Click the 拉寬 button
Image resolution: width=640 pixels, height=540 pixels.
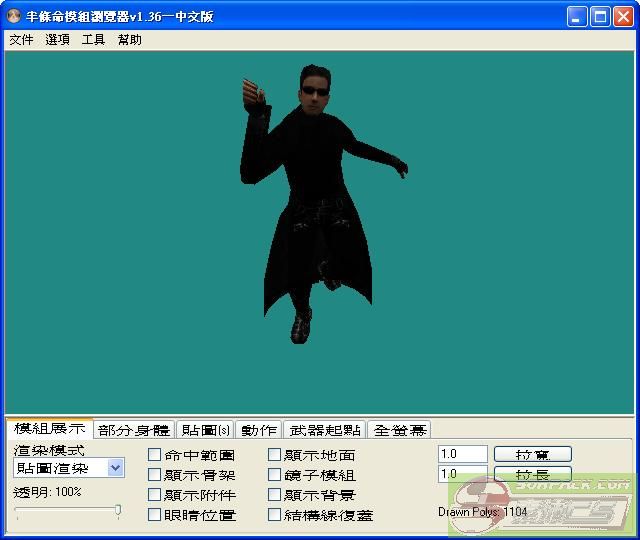532,454
